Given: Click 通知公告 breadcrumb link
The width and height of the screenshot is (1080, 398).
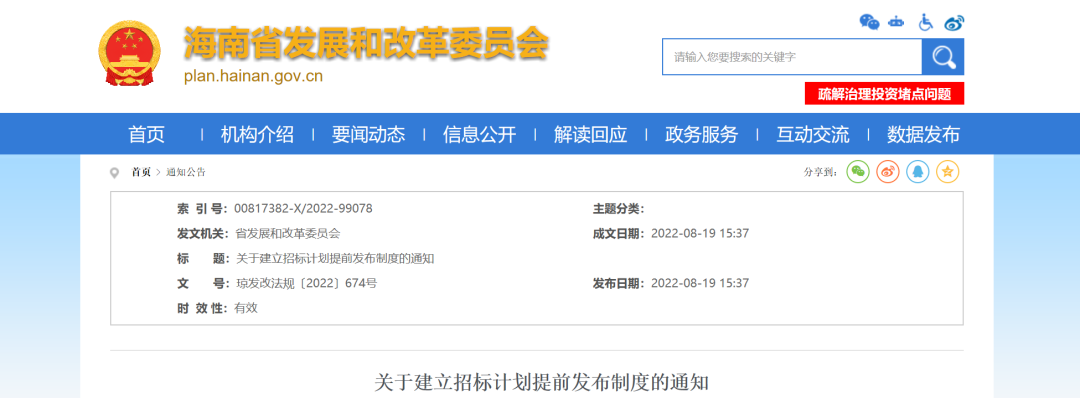Looking at the screenshot, I should pos(186,172).
